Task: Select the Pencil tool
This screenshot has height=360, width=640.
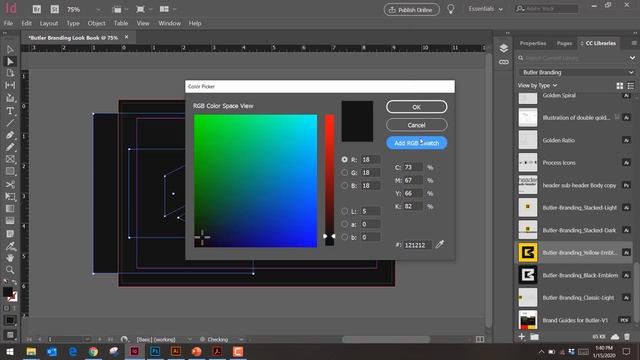Action: pyautogui.click(x=10, y=147)
